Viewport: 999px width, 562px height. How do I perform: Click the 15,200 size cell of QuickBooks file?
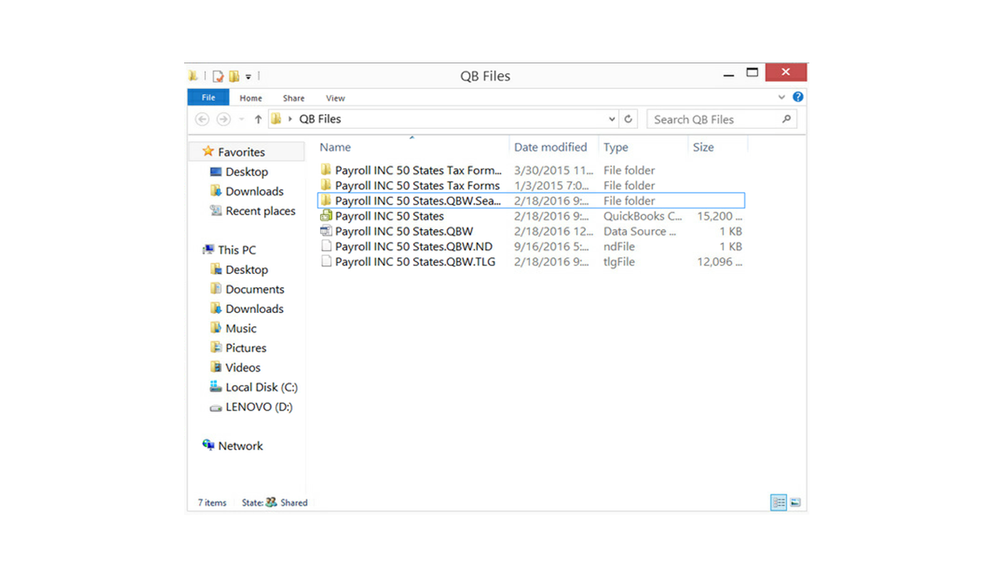pyautogui.click(x=719, y=216)
